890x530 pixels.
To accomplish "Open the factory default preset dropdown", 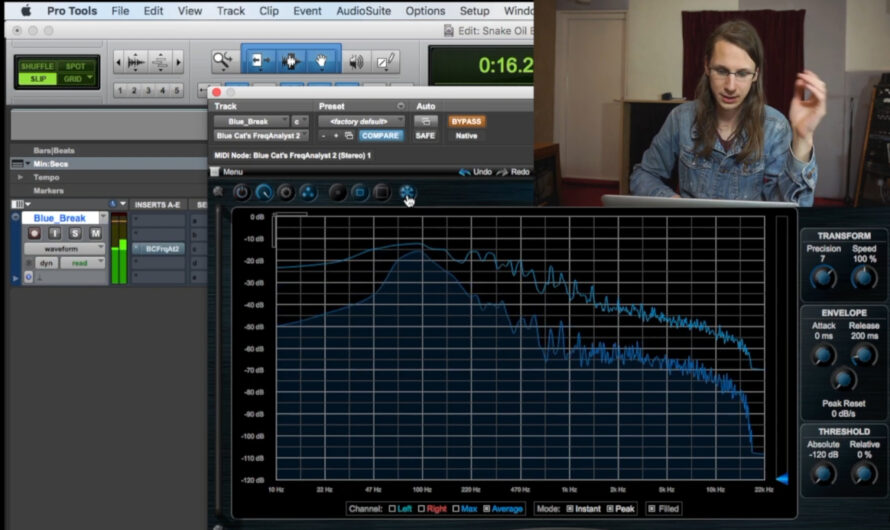I will click(x=361, y=121).
